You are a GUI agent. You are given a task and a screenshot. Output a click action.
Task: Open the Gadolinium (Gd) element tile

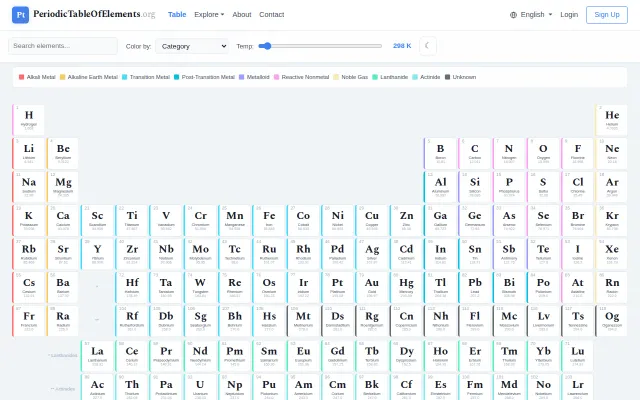pyautogui.click(x=337, y=356)
